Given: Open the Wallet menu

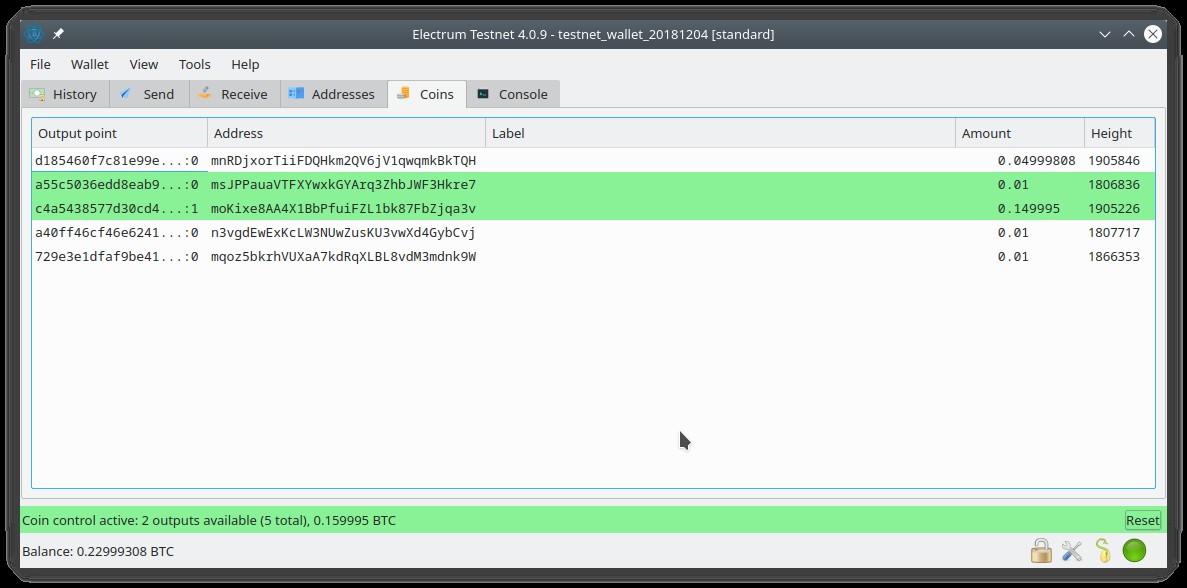Looking at the screenshot, I should tap(89, 64).
